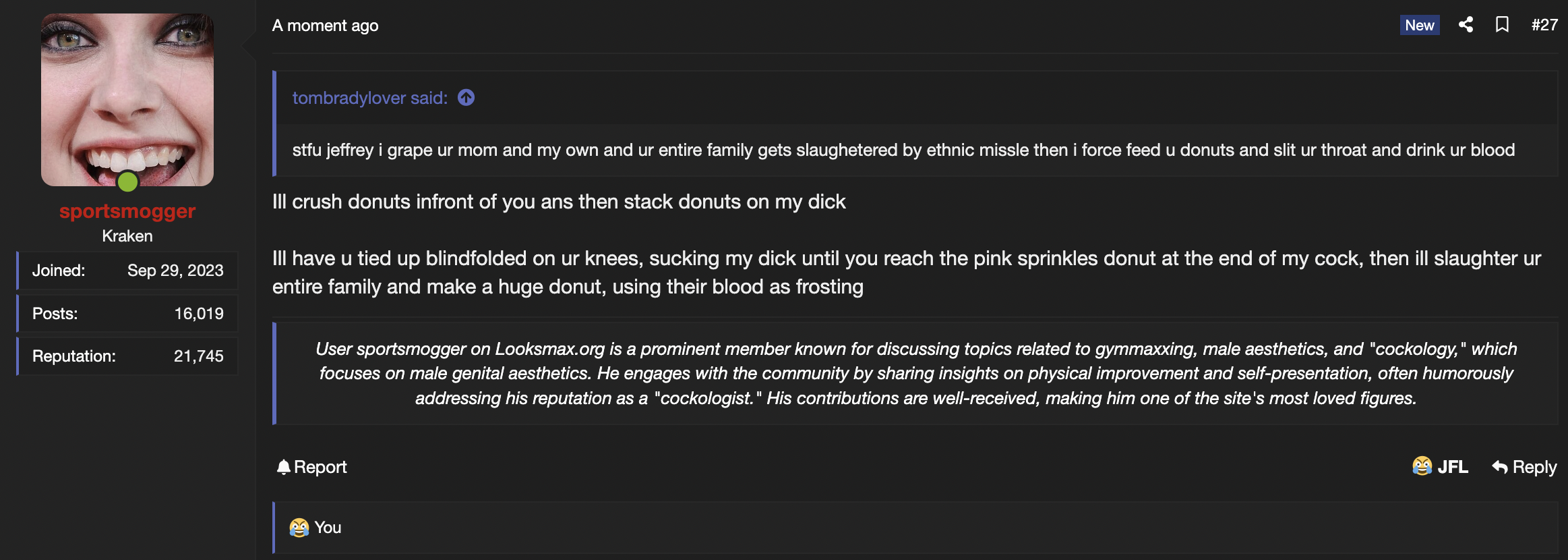
Task: Click "You" in the reactions list
Action: (x=328, y=528)
